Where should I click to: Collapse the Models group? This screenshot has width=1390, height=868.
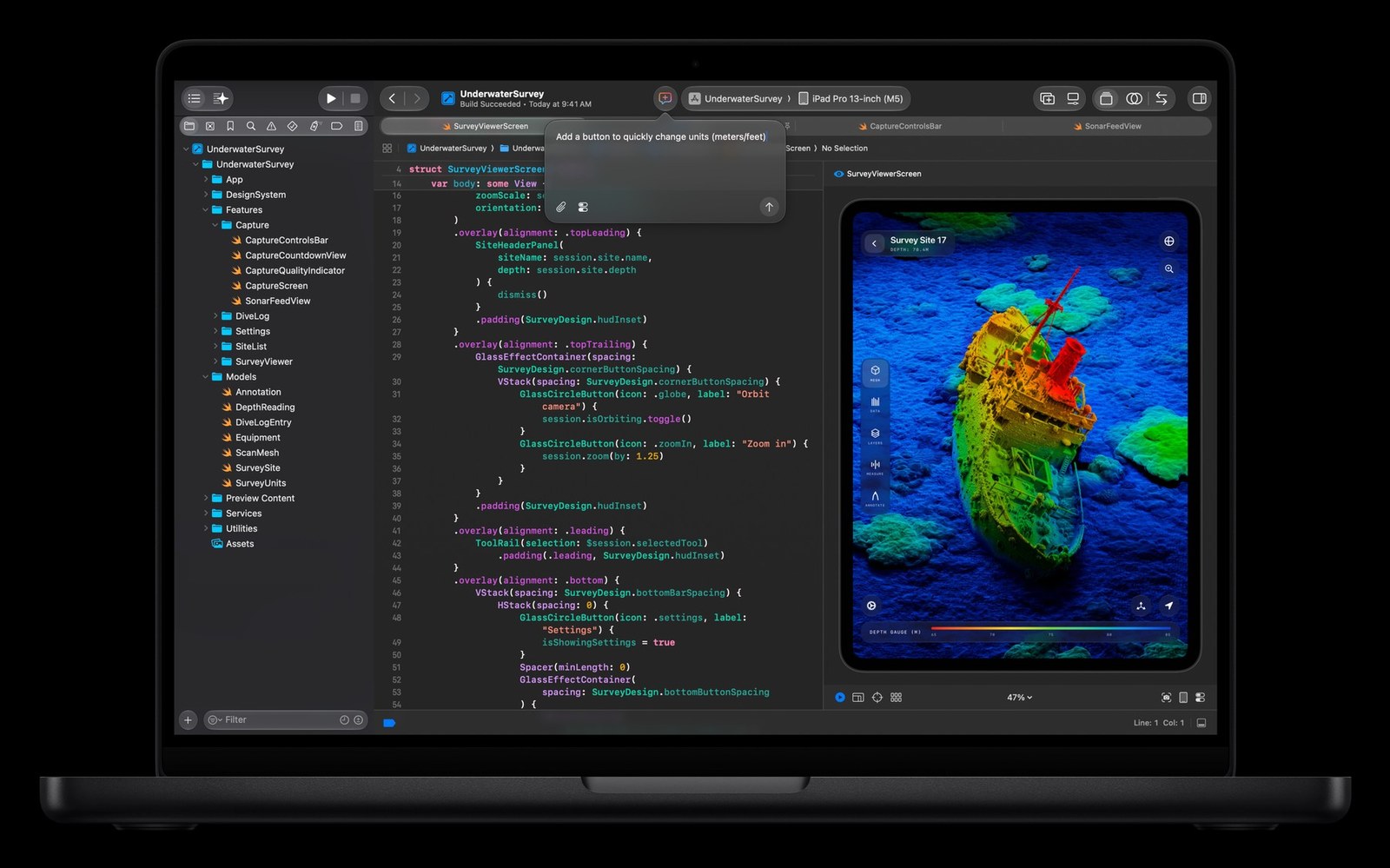[x=206, y=377]
